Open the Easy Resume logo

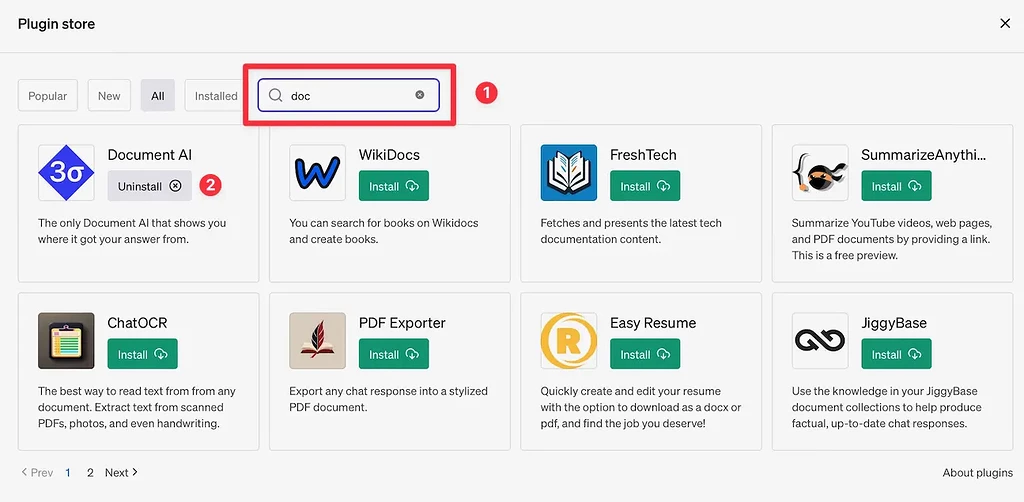click(569, 341)
